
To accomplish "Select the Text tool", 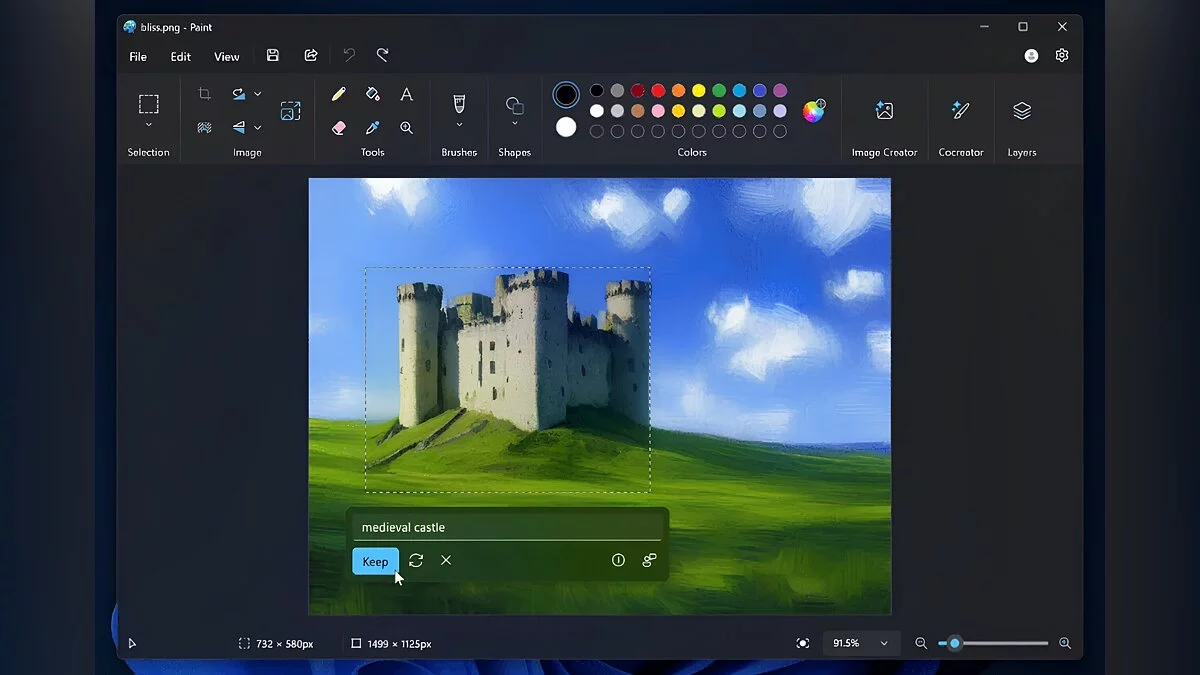I will pos(406,94).
